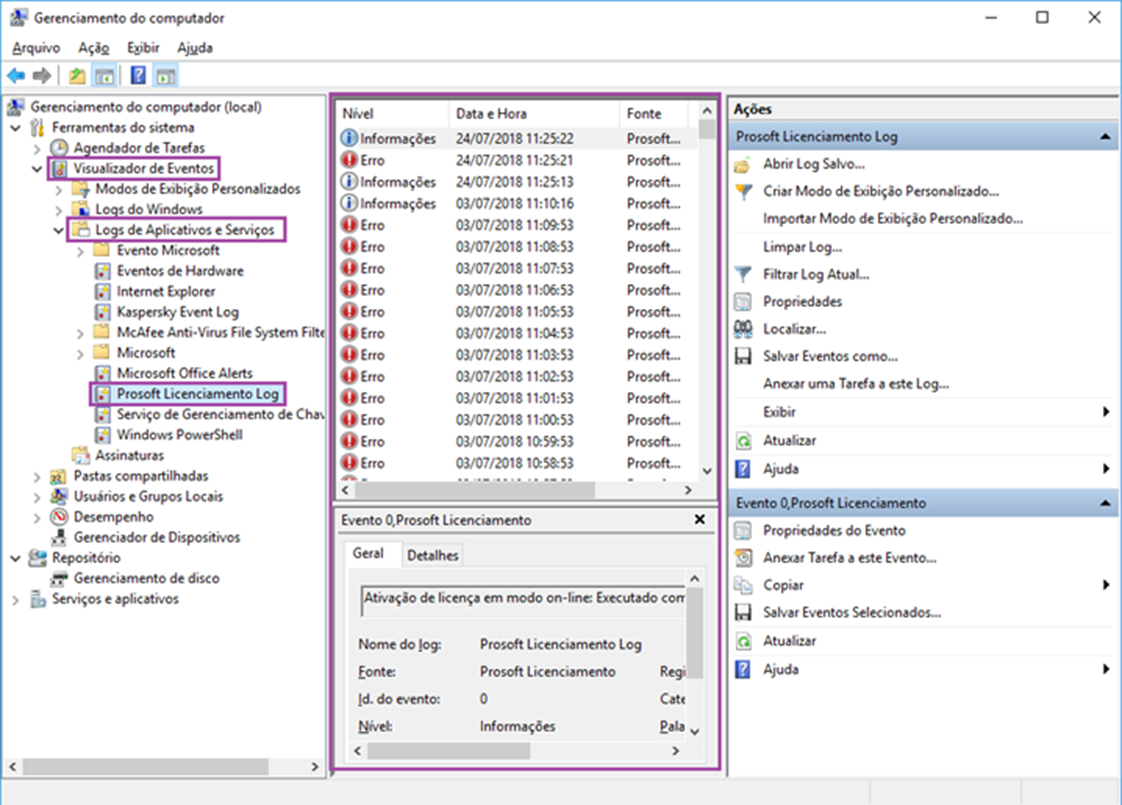This screenshot has height=805, width=1122.
Task: Click the Criar Modo de Exibição funnel icon
Action: pos(743,192)
